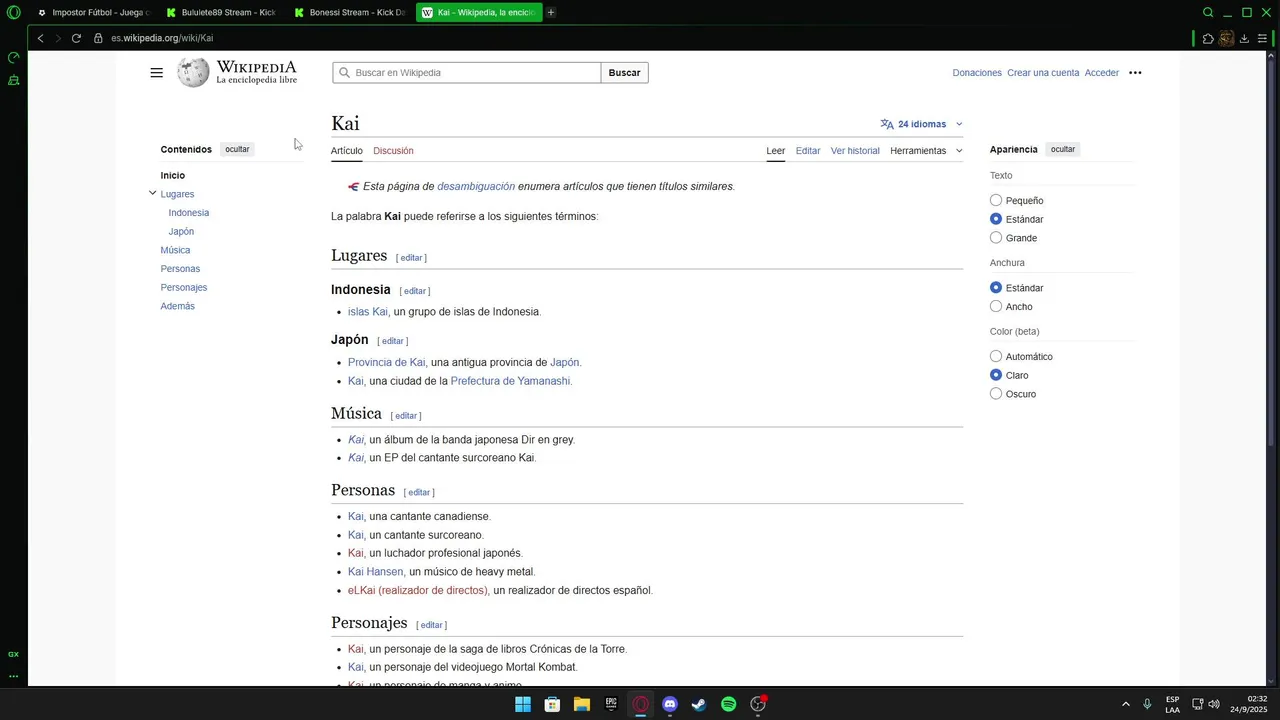
Task: Open the Windows Start menu
Action: point(522,704)
